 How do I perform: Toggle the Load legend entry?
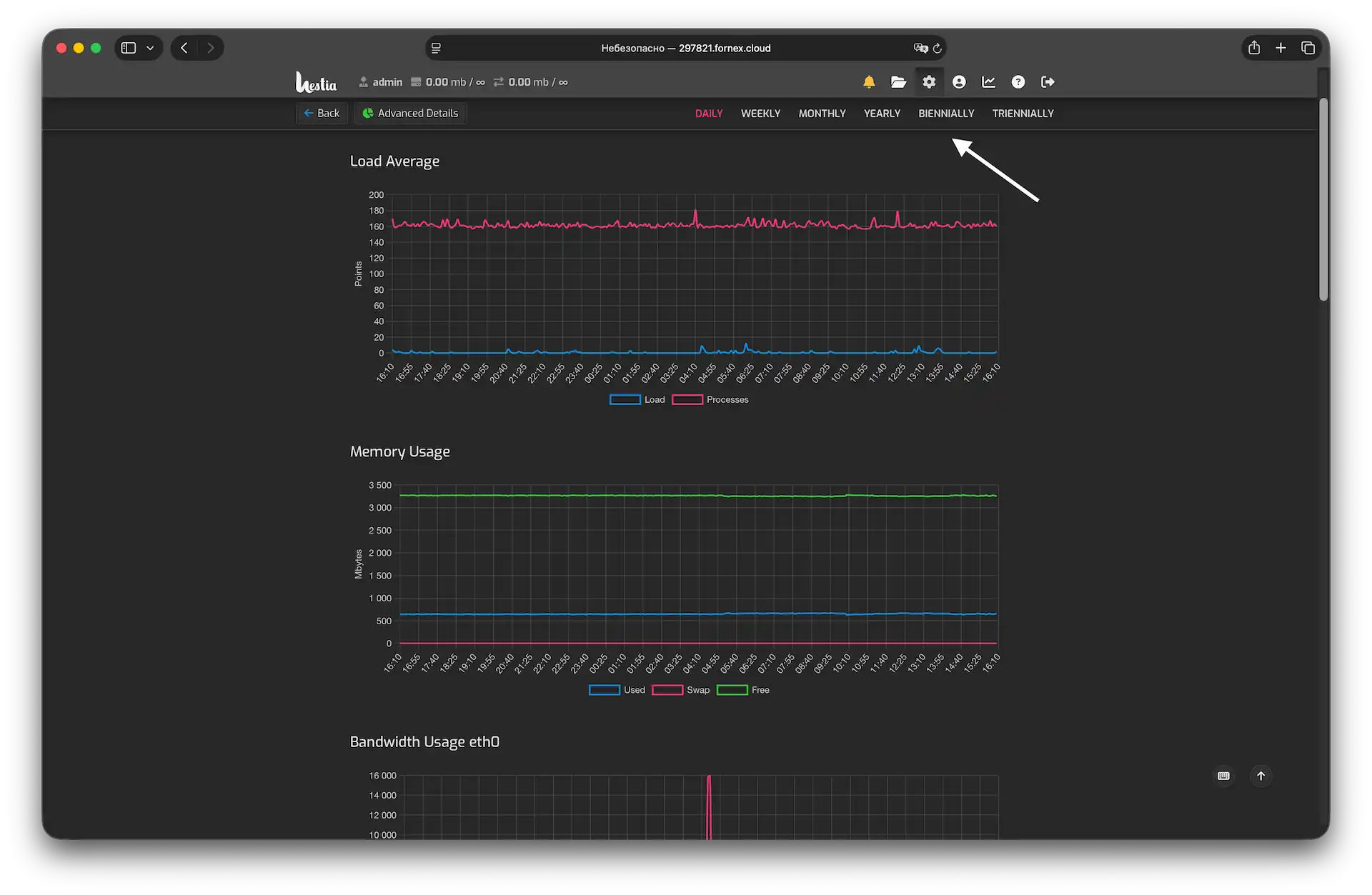click(637, 400)
